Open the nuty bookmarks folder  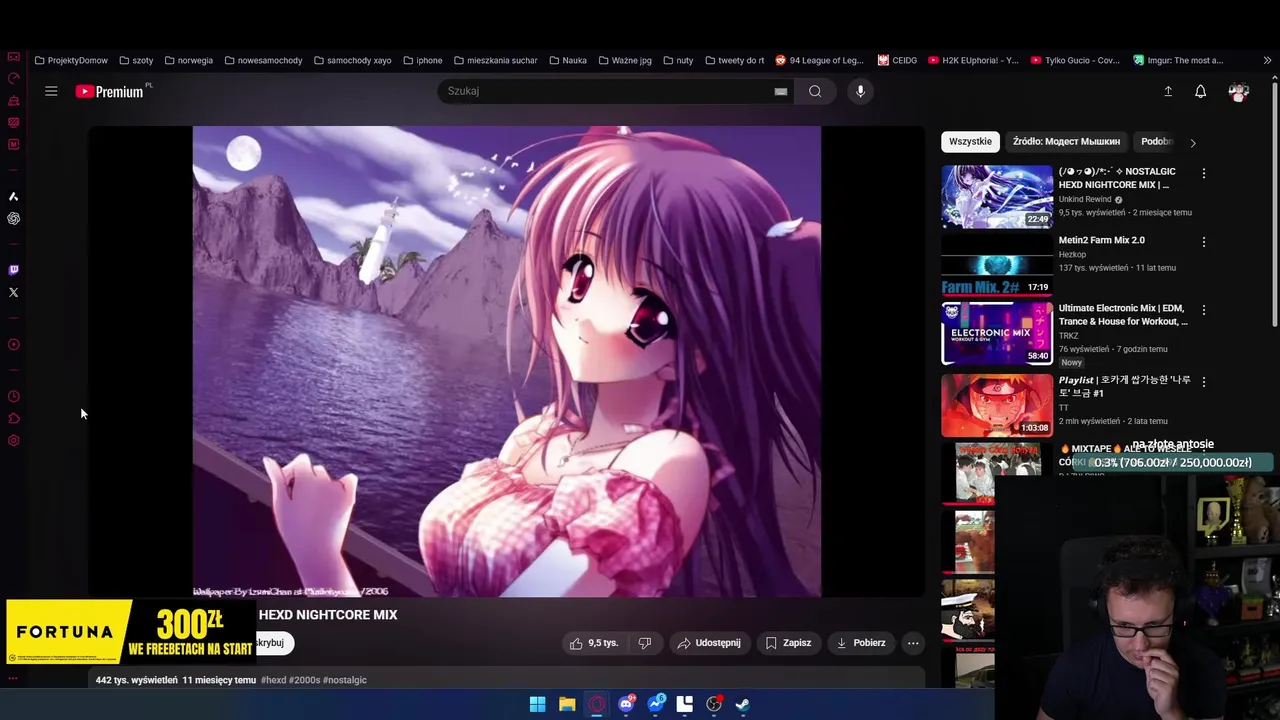coord(677,60)
